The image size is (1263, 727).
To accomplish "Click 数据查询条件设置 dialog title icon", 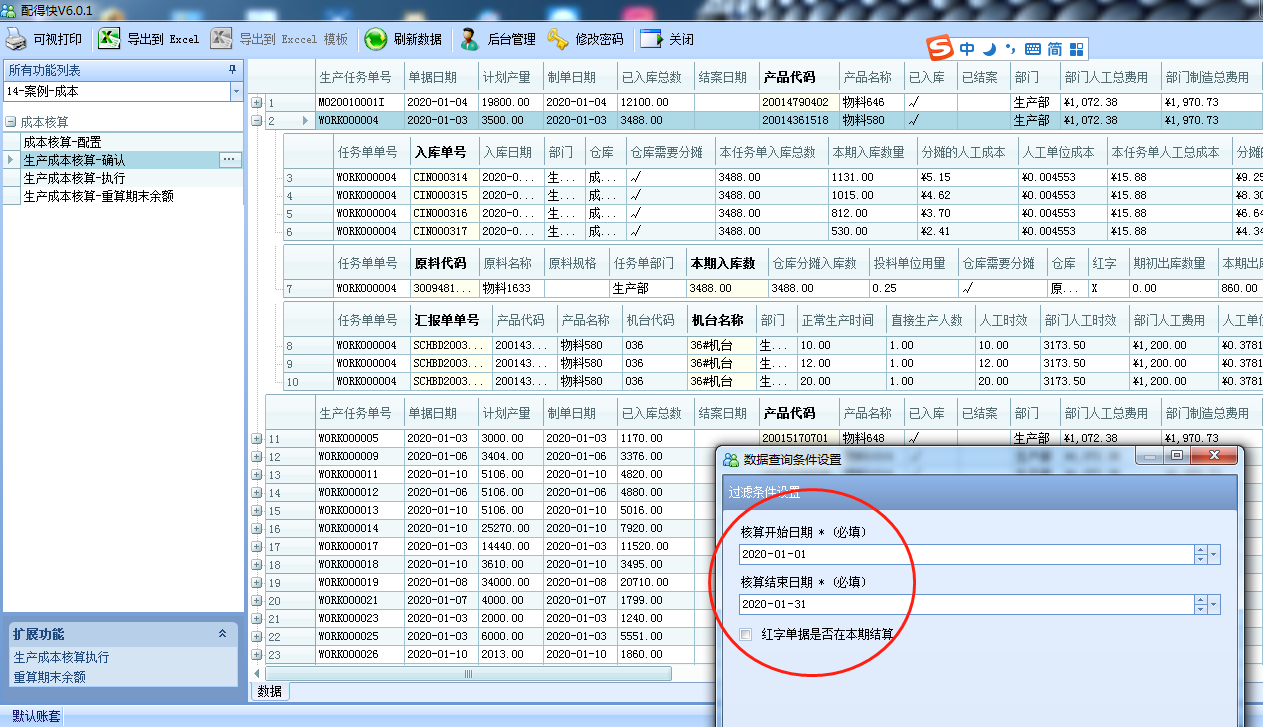I will coord(731,459).
